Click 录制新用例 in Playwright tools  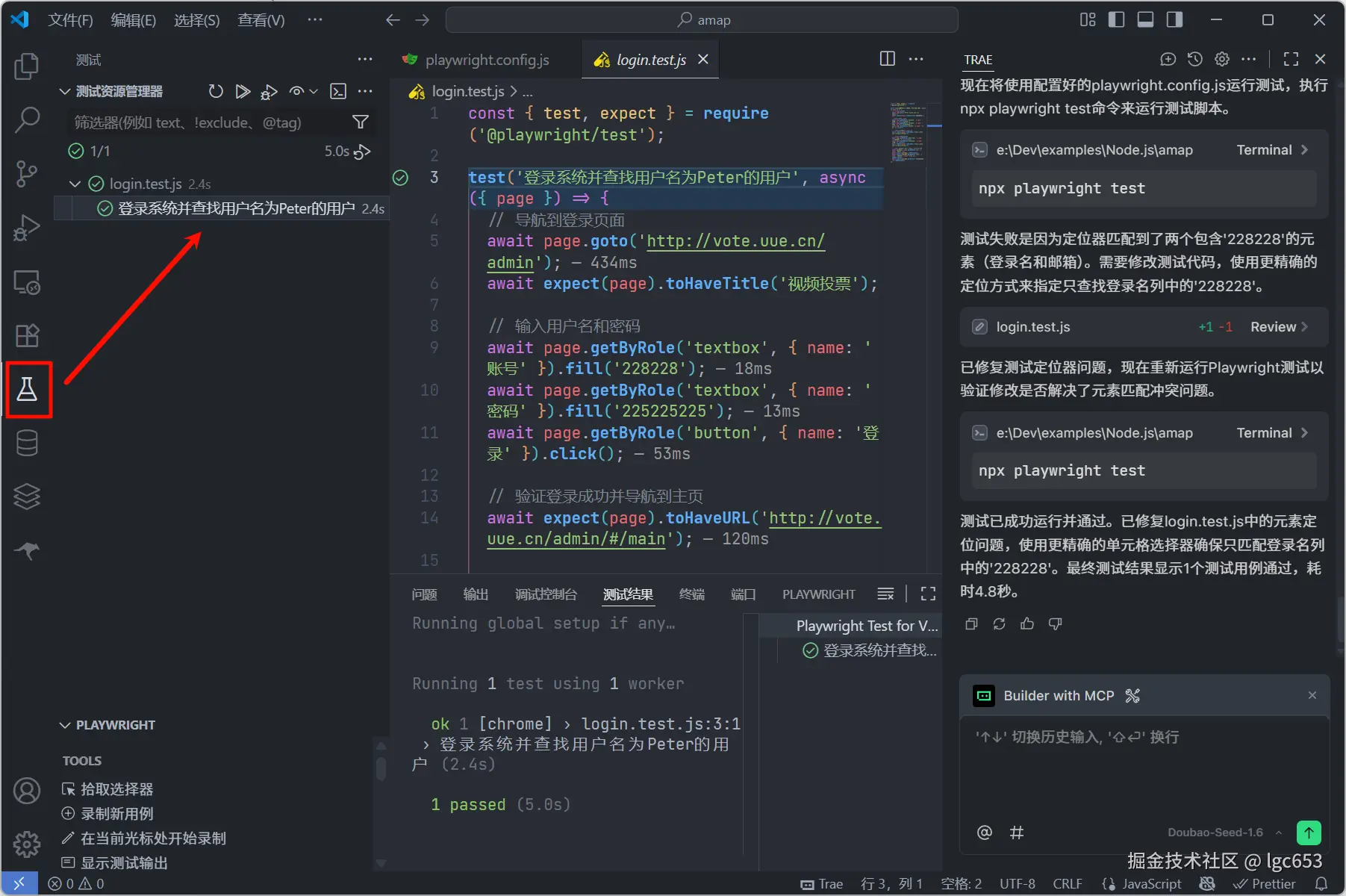(x=116, y=814)
